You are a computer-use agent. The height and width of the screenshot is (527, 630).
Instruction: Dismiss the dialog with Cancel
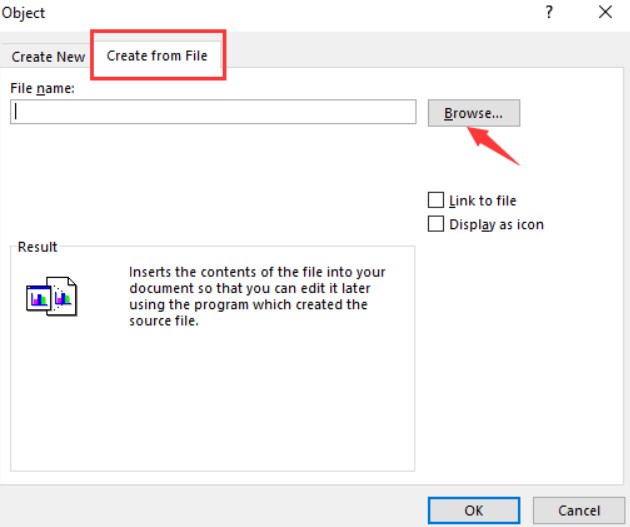click(579, 511)
